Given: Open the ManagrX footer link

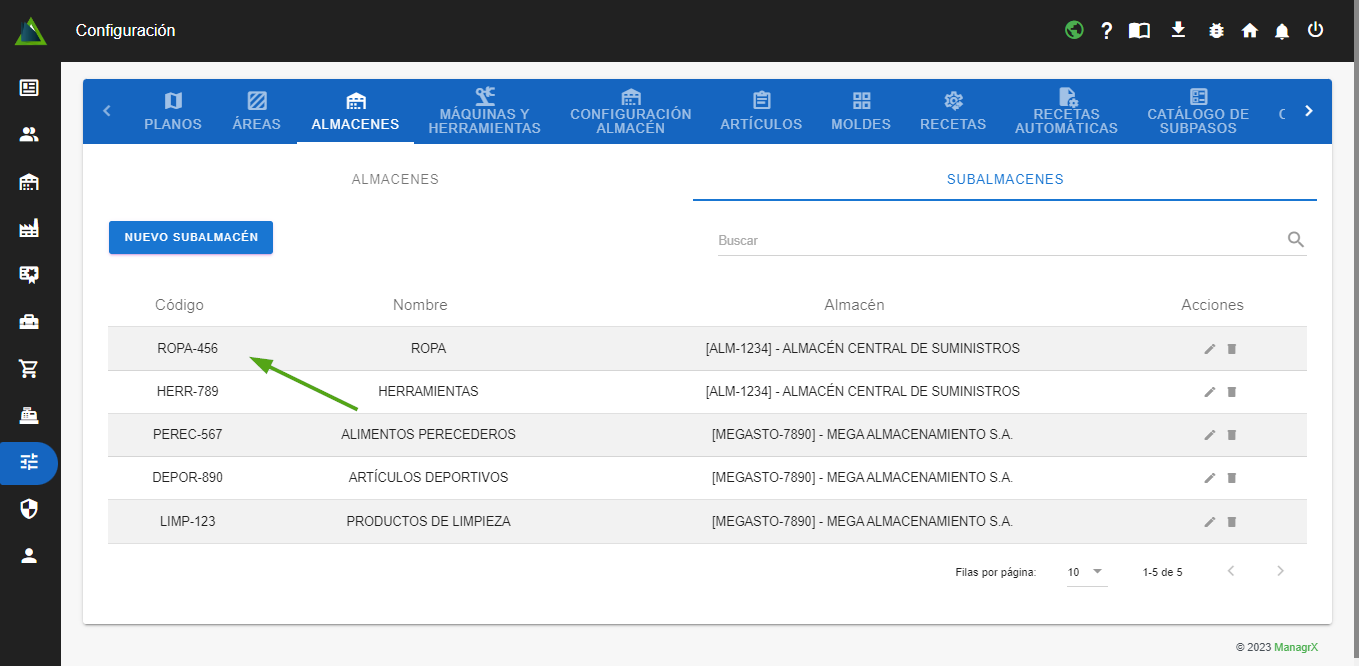Looking at the screenshot, I should 1295,647.
